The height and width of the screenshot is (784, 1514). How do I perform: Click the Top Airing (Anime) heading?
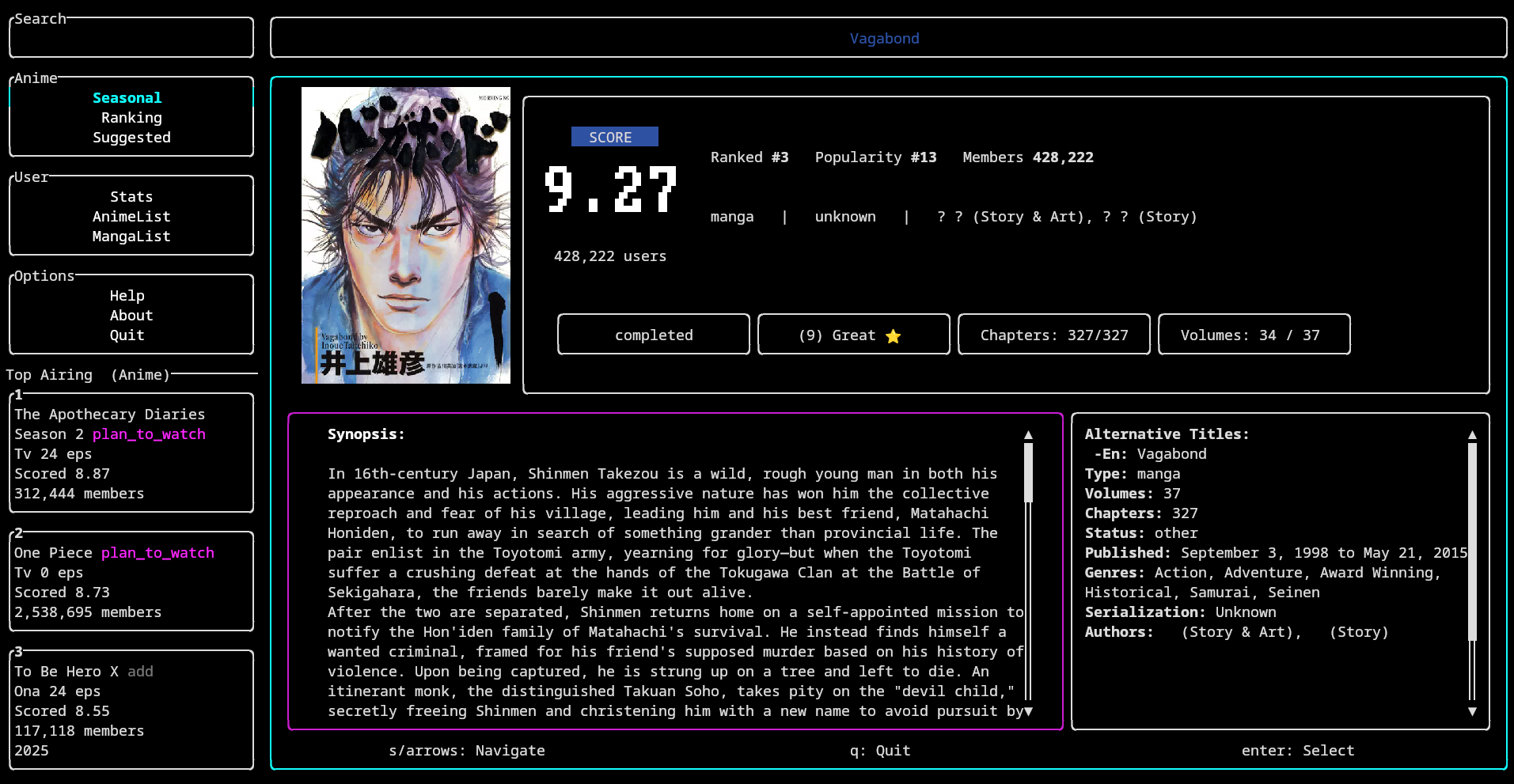88,375
